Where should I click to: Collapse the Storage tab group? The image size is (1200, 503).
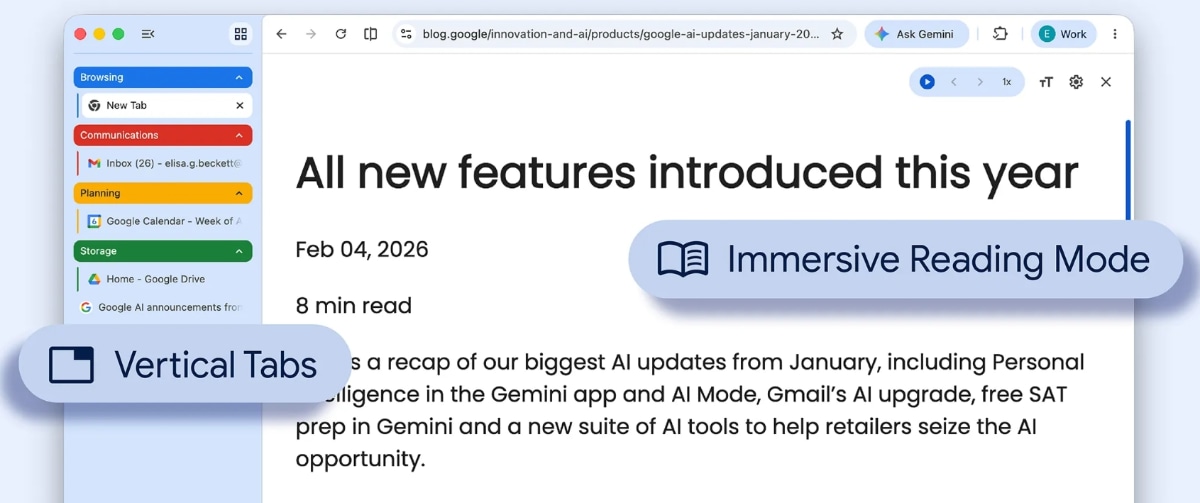(239, 251)
